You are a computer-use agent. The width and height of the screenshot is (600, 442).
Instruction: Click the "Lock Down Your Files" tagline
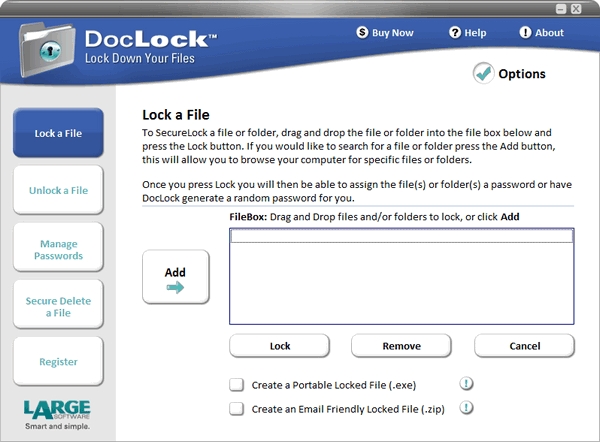[x=140, y=58]
